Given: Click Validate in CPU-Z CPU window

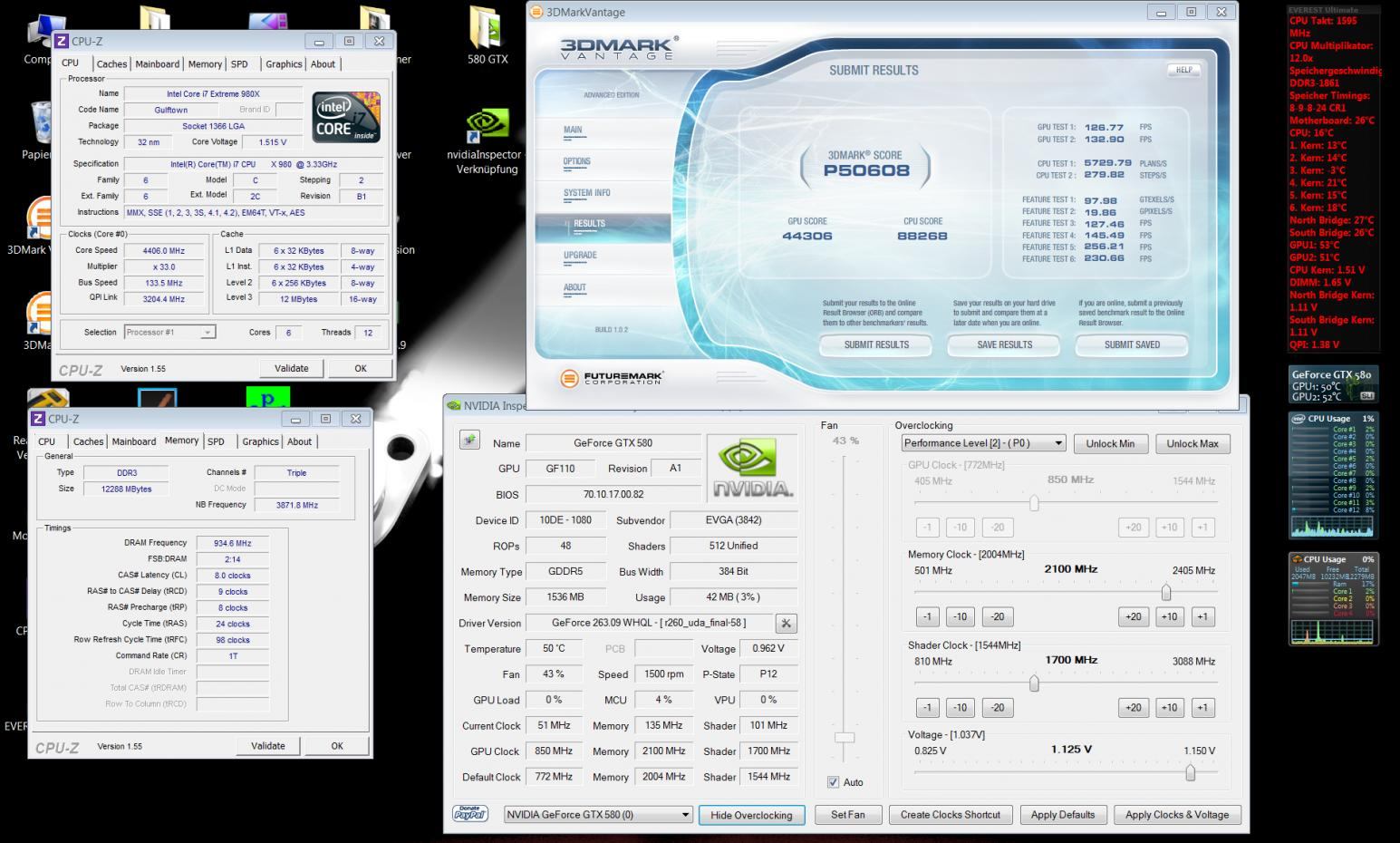Looking at the screenshot, I should 291,368.
